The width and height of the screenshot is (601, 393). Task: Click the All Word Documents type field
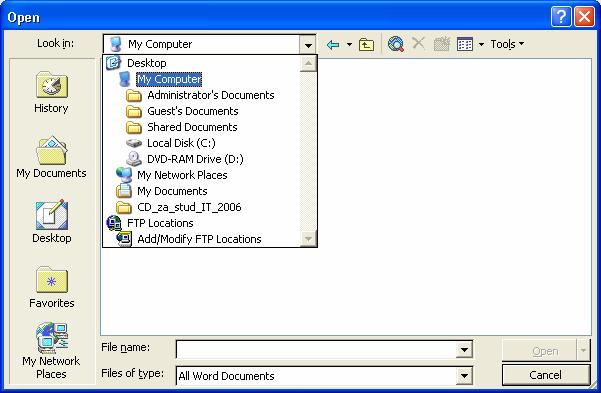pyautogui.click(x=316, y=376)
